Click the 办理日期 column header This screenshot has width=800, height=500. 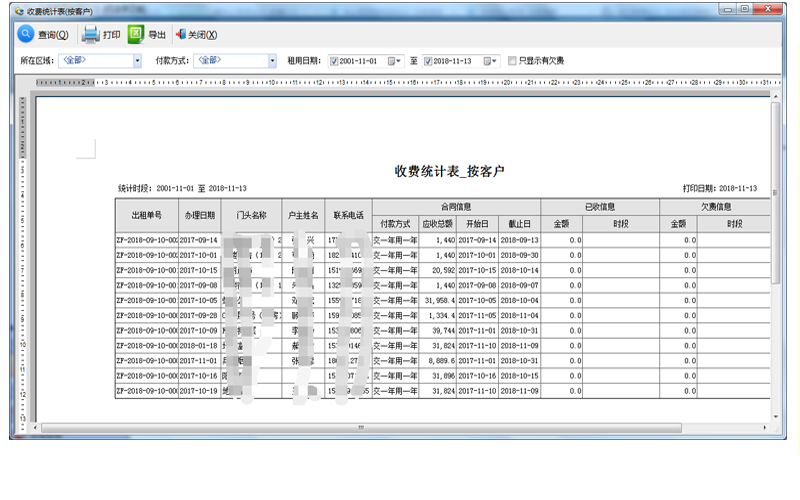[x=198, y=215]
